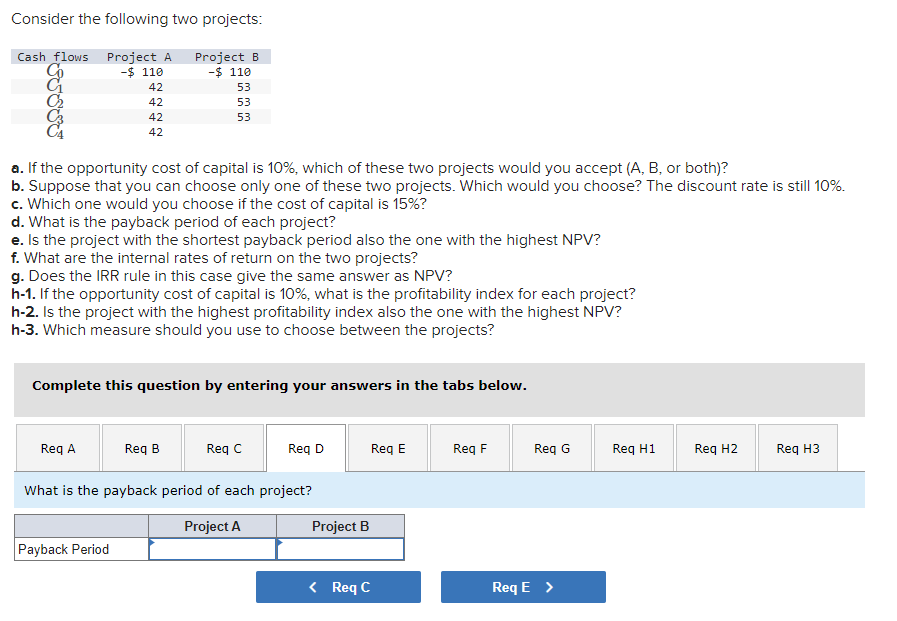Click the Project B payback period entry field
Viewport: 897px width, 621px height.
[x=342, y=549]
